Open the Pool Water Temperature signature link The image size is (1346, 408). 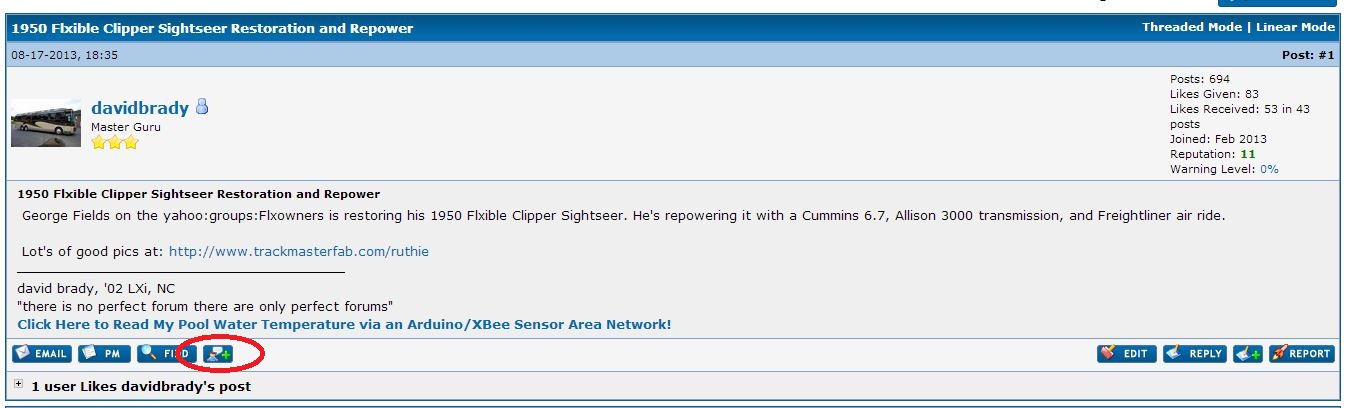344,324
